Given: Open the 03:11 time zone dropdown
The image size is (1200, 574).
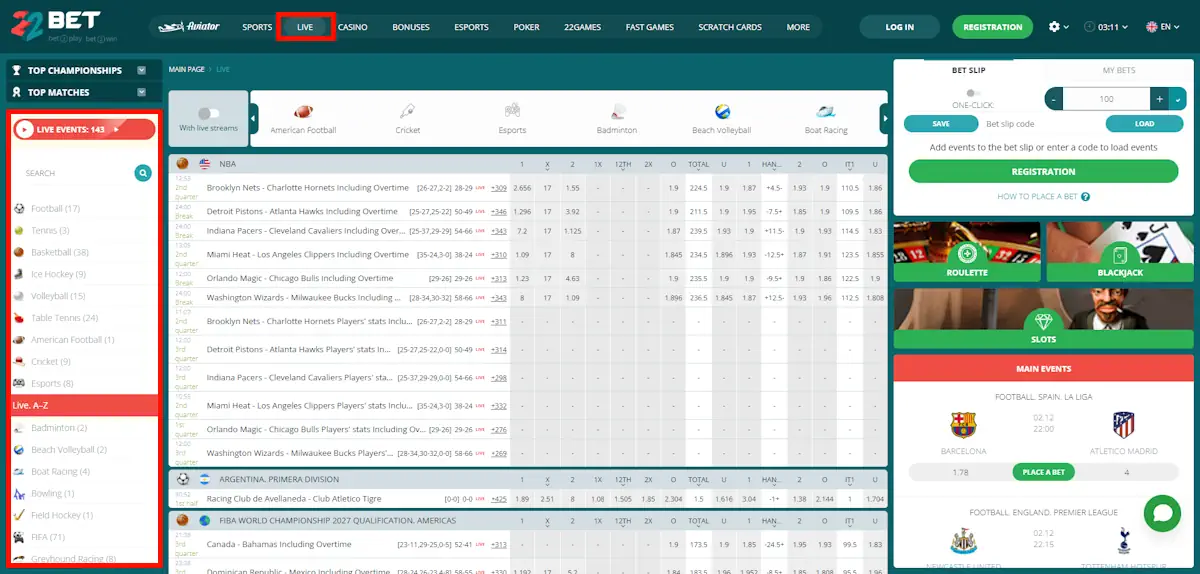Looking at the screenshot, I should point(1108,27).
